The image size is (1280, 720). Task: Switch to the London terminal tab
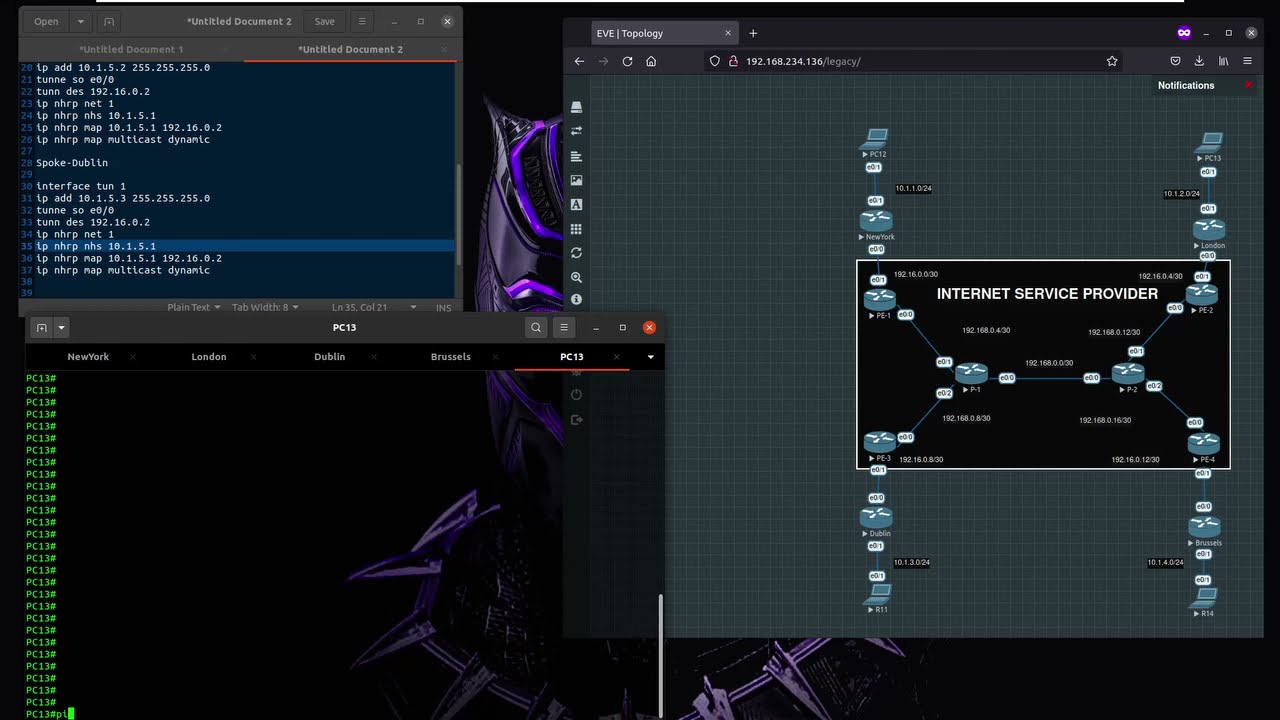click(x=209, y=356)
